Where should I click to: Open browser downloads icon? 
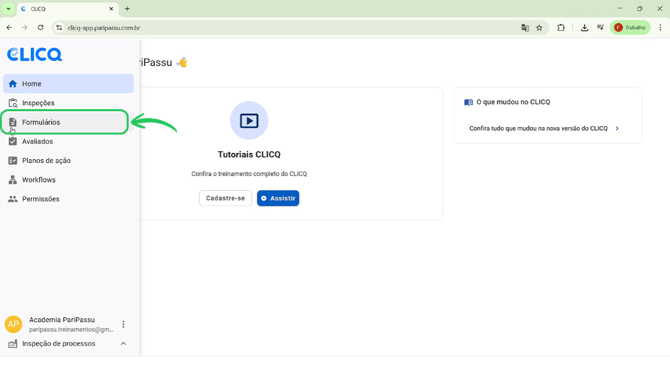click(x=585, y=28)
